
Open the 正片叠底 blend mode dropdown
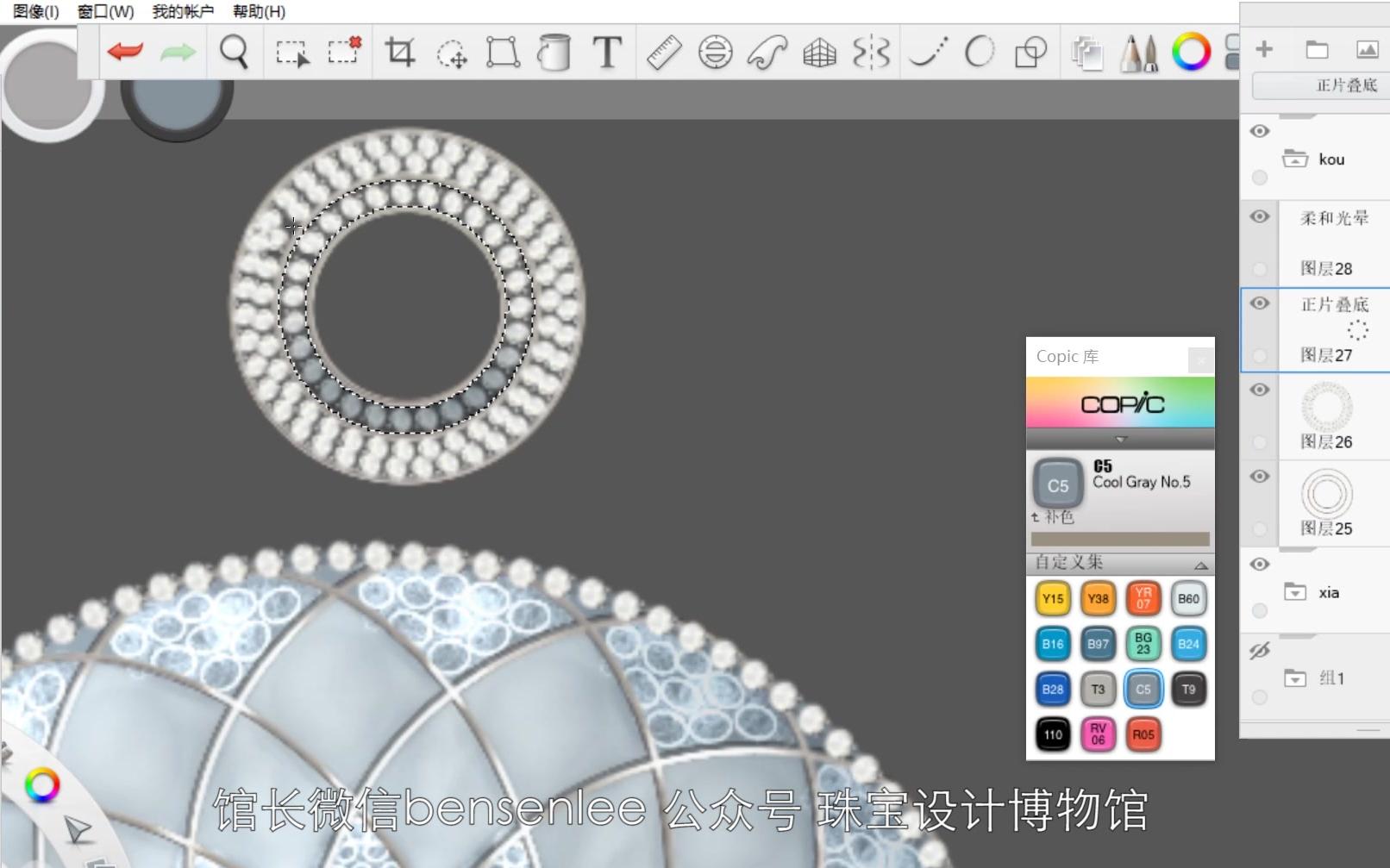1320,85
